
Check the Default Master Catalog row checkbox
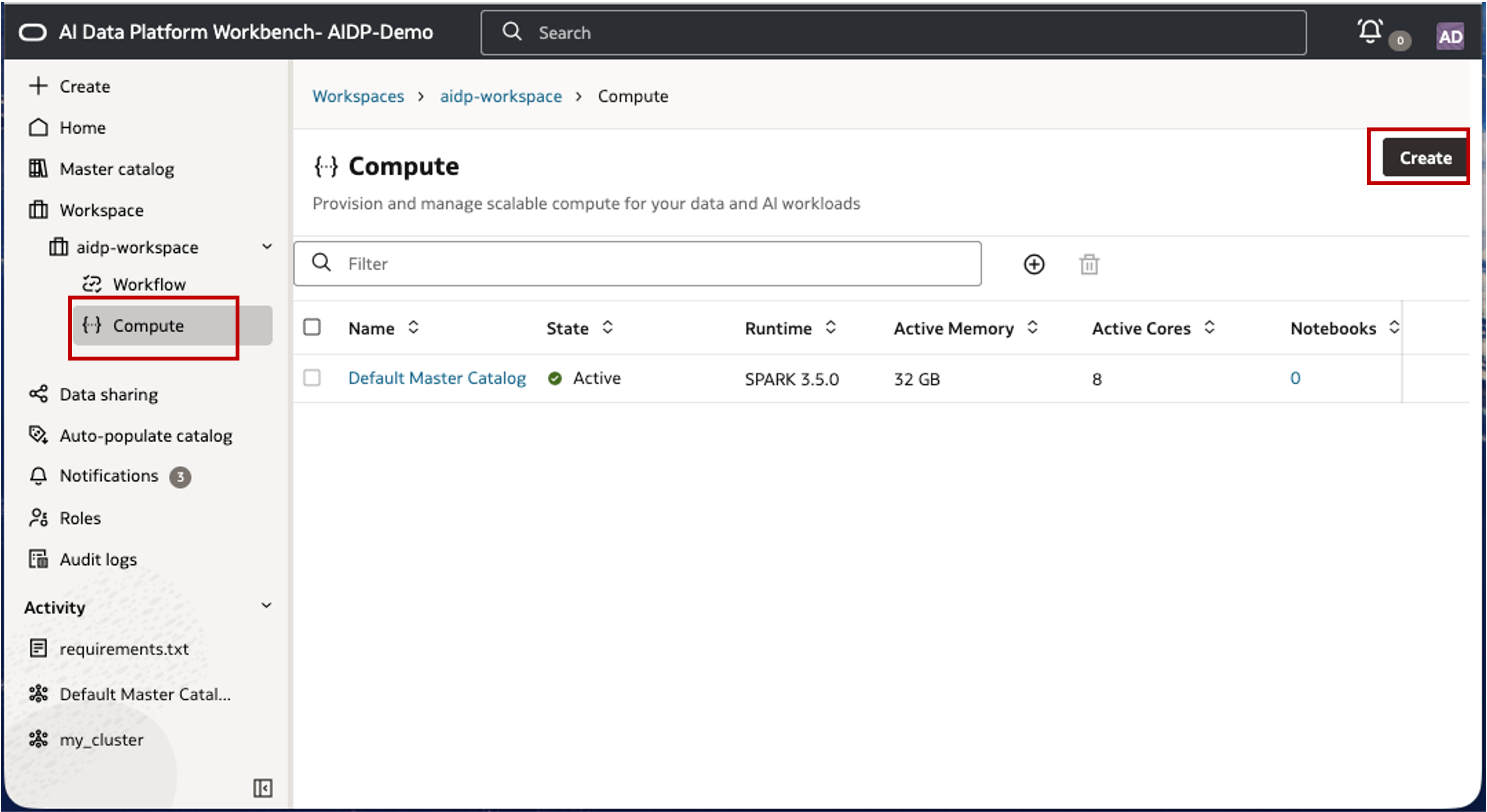[312, 378]
